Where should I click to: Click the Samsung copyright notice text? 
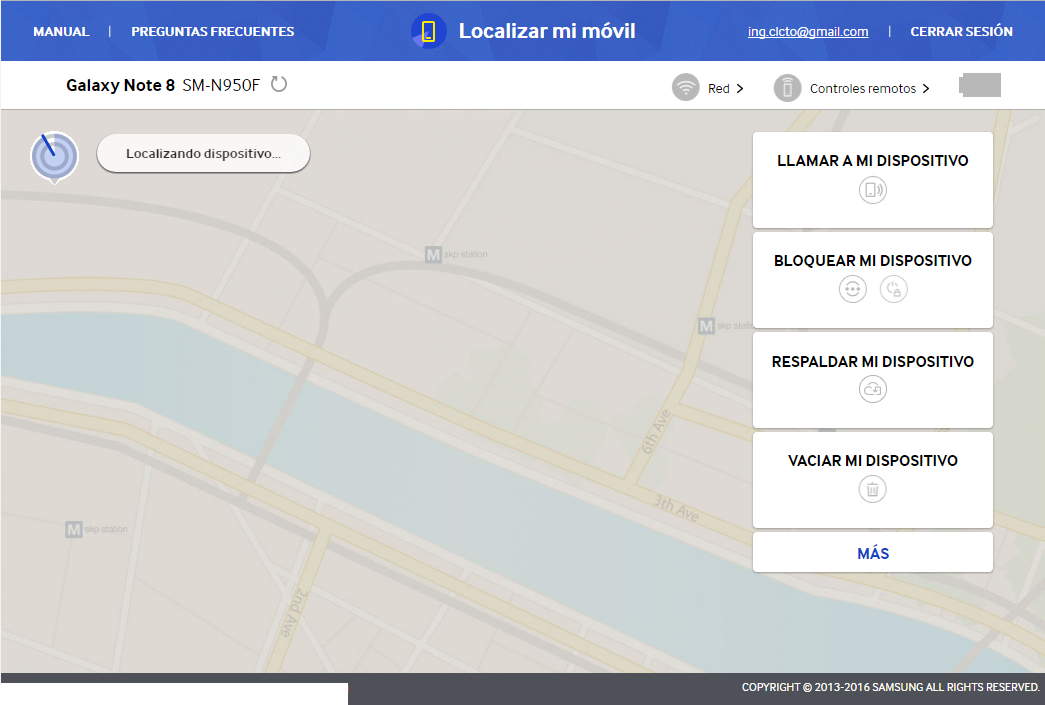click(x=890, y=687)
